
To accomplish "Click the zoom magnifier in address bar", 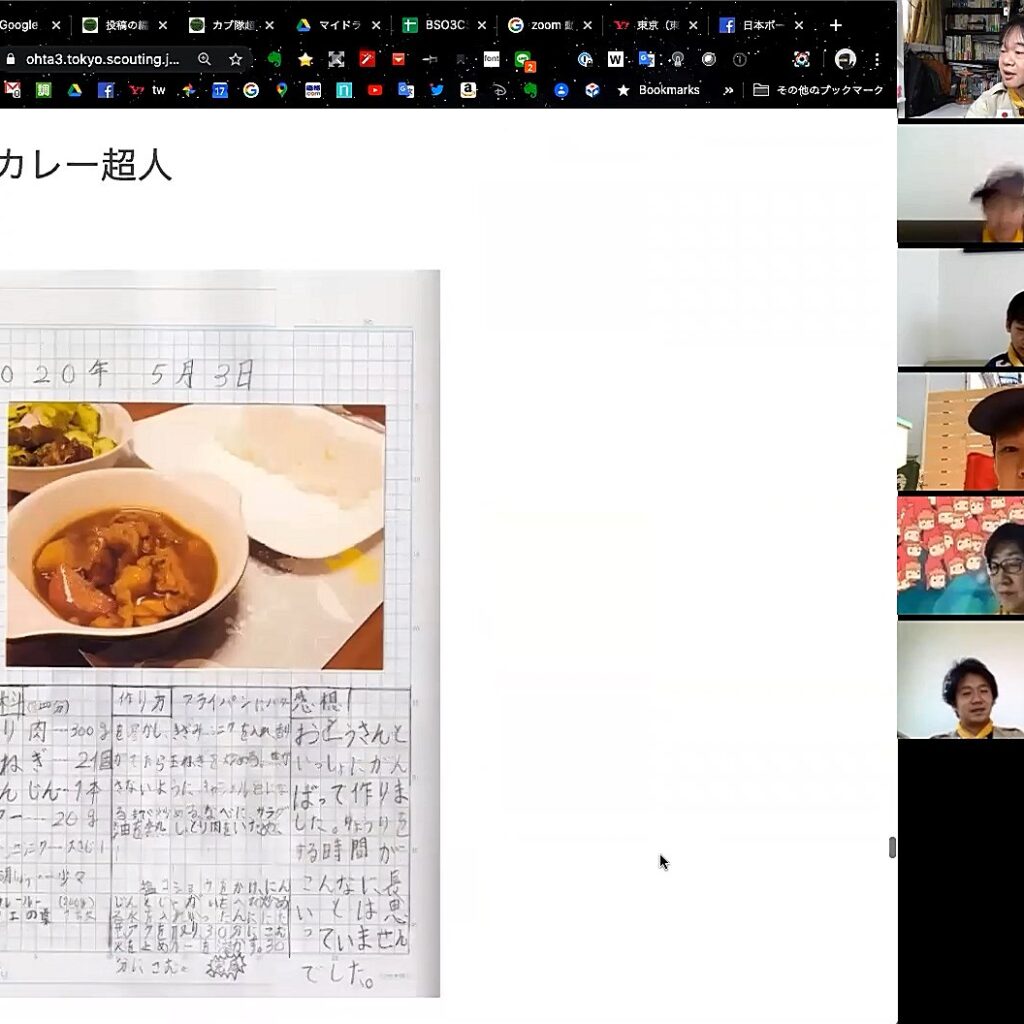I will (204, 59).
